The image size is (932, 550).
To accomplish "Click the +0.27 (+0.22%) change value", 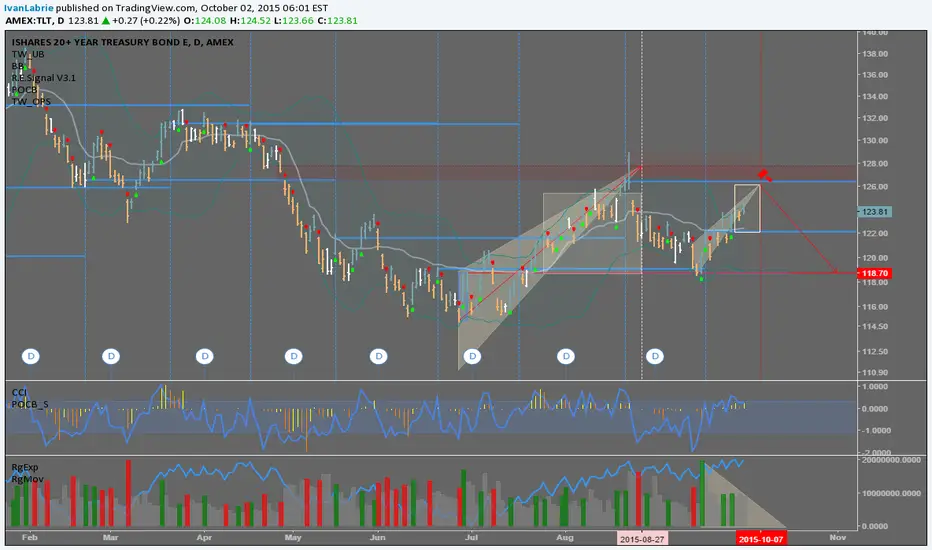I will pos(145,21).
